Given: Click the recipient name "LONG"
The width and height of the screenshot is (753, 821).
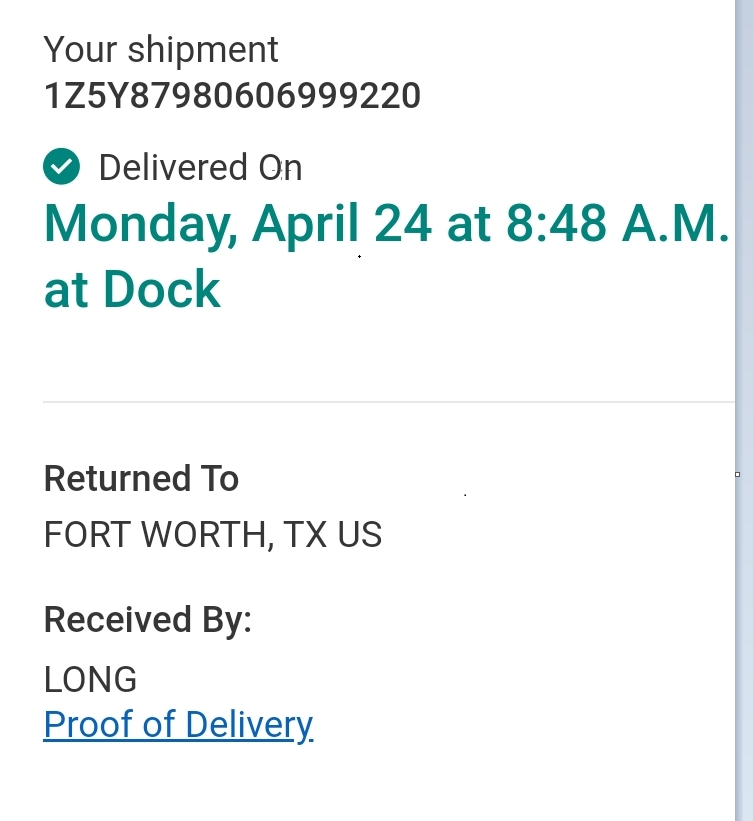Looking at the screenshot, I should click(90, 680).
